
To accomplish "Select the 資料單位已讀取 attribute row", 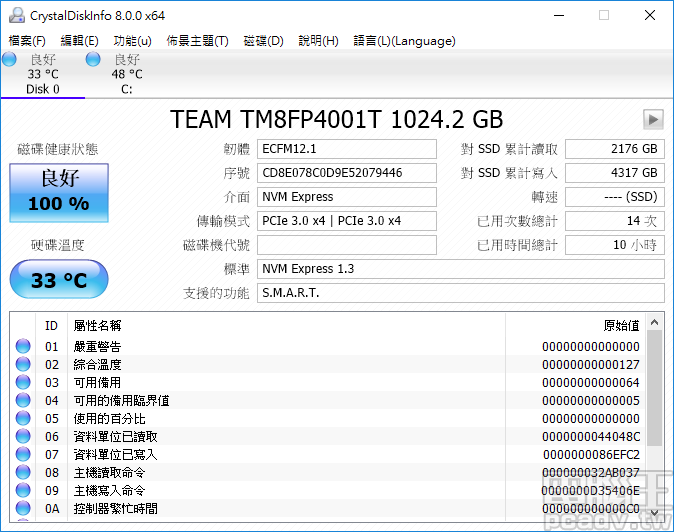I will (328, 437).
